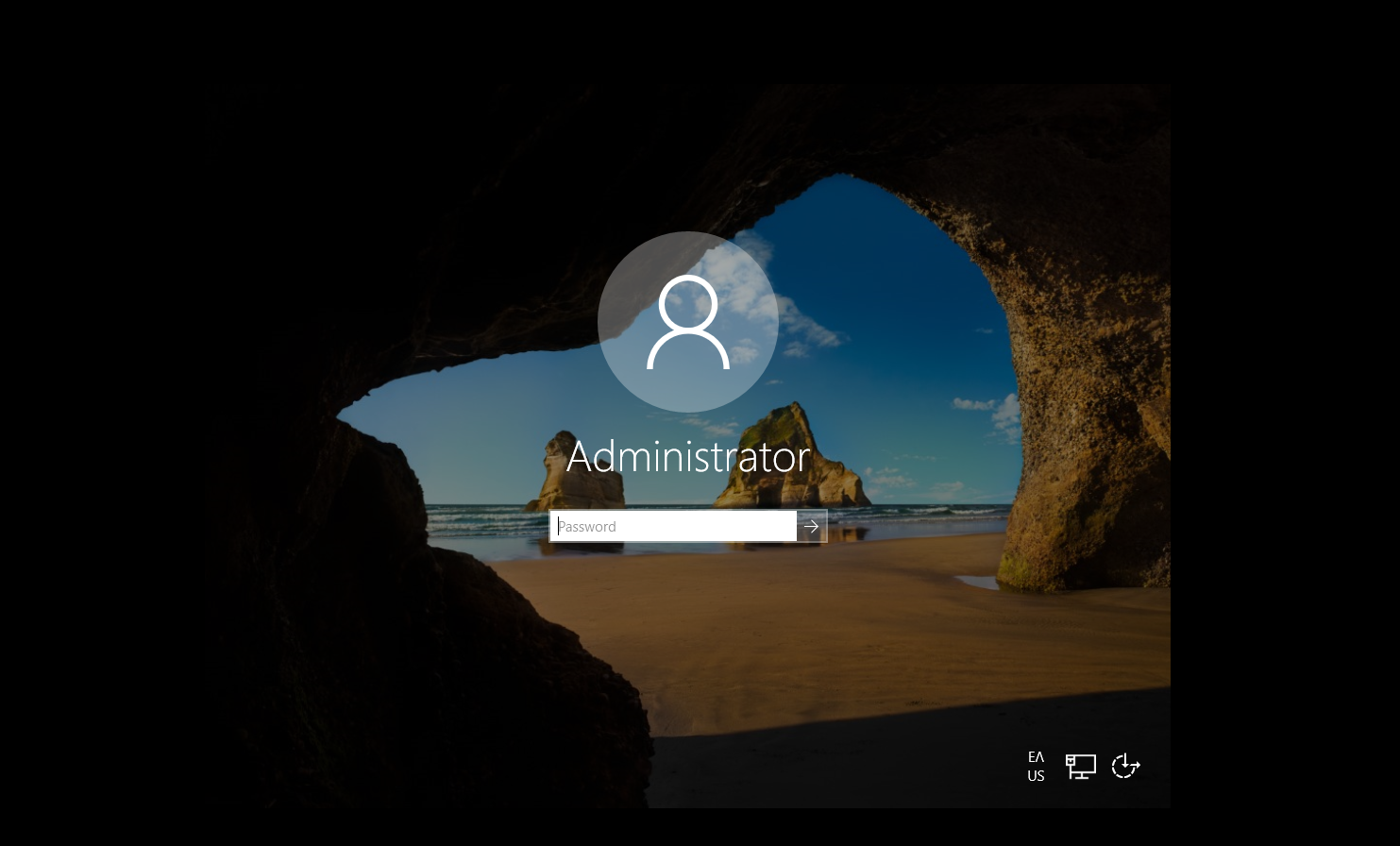1400x846 pixels.
Task: Expand the ENG US language switcher
Action: point(1036,766)
